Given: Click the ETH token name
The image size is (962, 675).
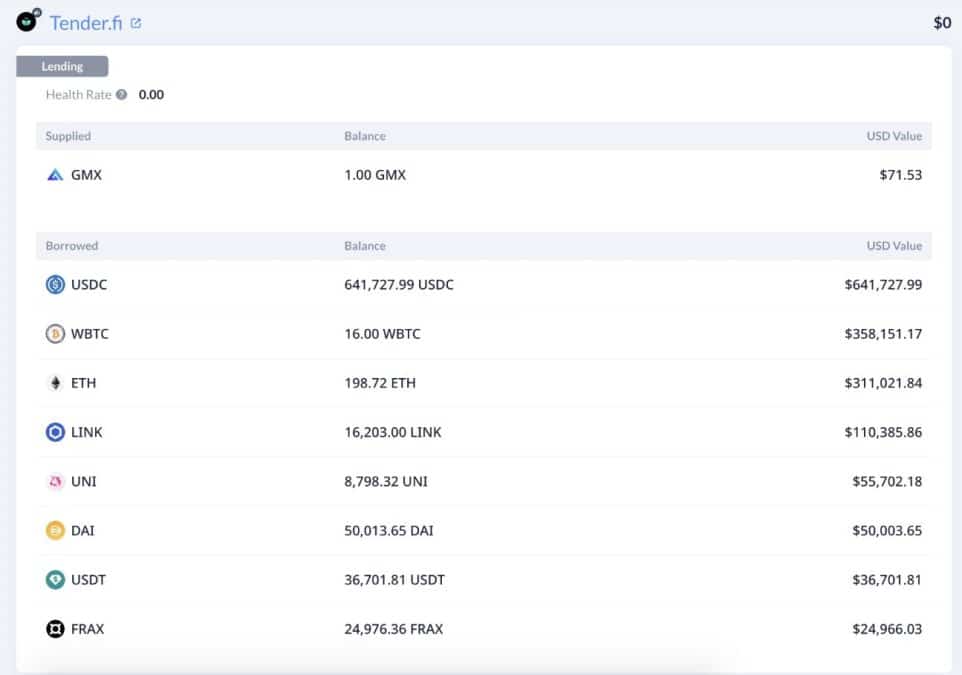Looking at the screenshot, I should 83,383.
